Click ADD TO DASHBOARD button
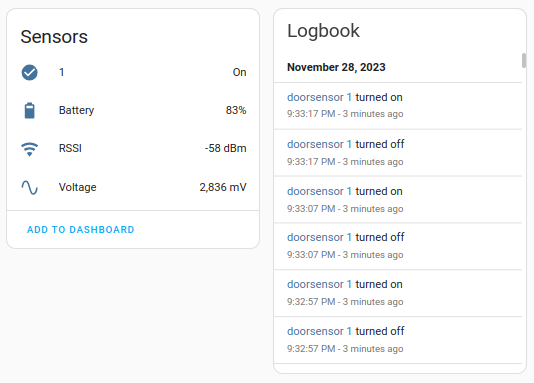 point(81,230)
